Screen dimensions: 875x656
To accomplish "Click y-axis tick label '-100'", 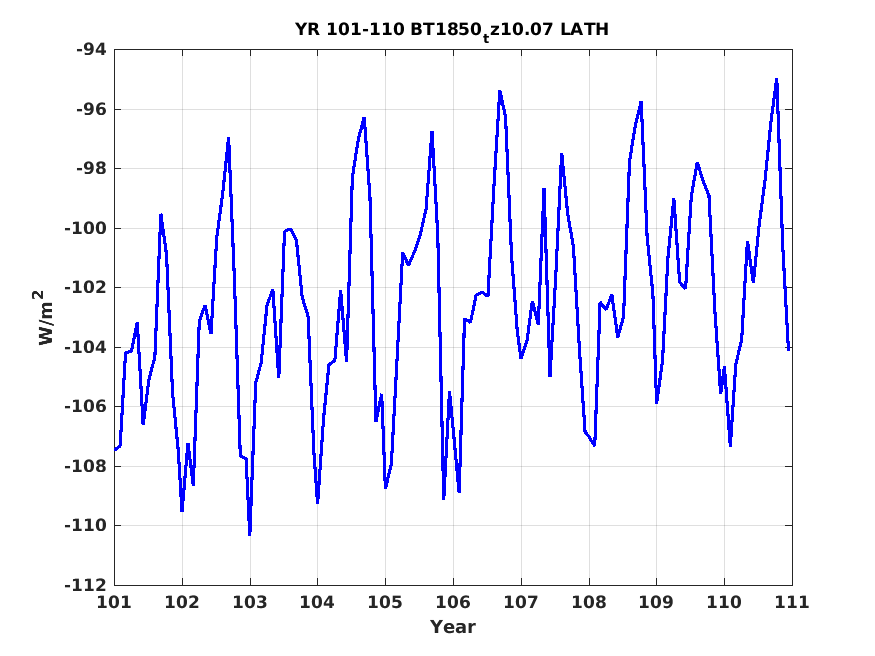I will pyautogui.click(x=85, y=228).
